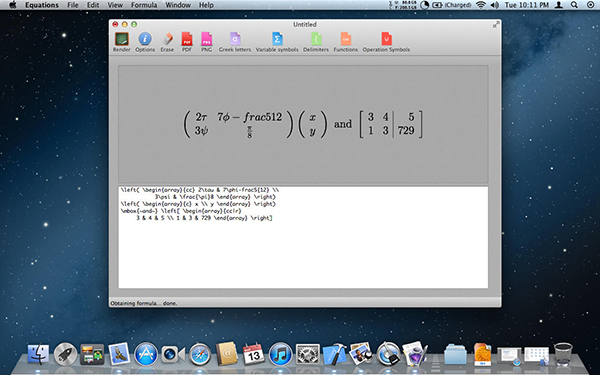Image resolution: width=600 pixels, height=375 pixels.
Task: Click the memory usage status item
Action: (x=403, y=5)
